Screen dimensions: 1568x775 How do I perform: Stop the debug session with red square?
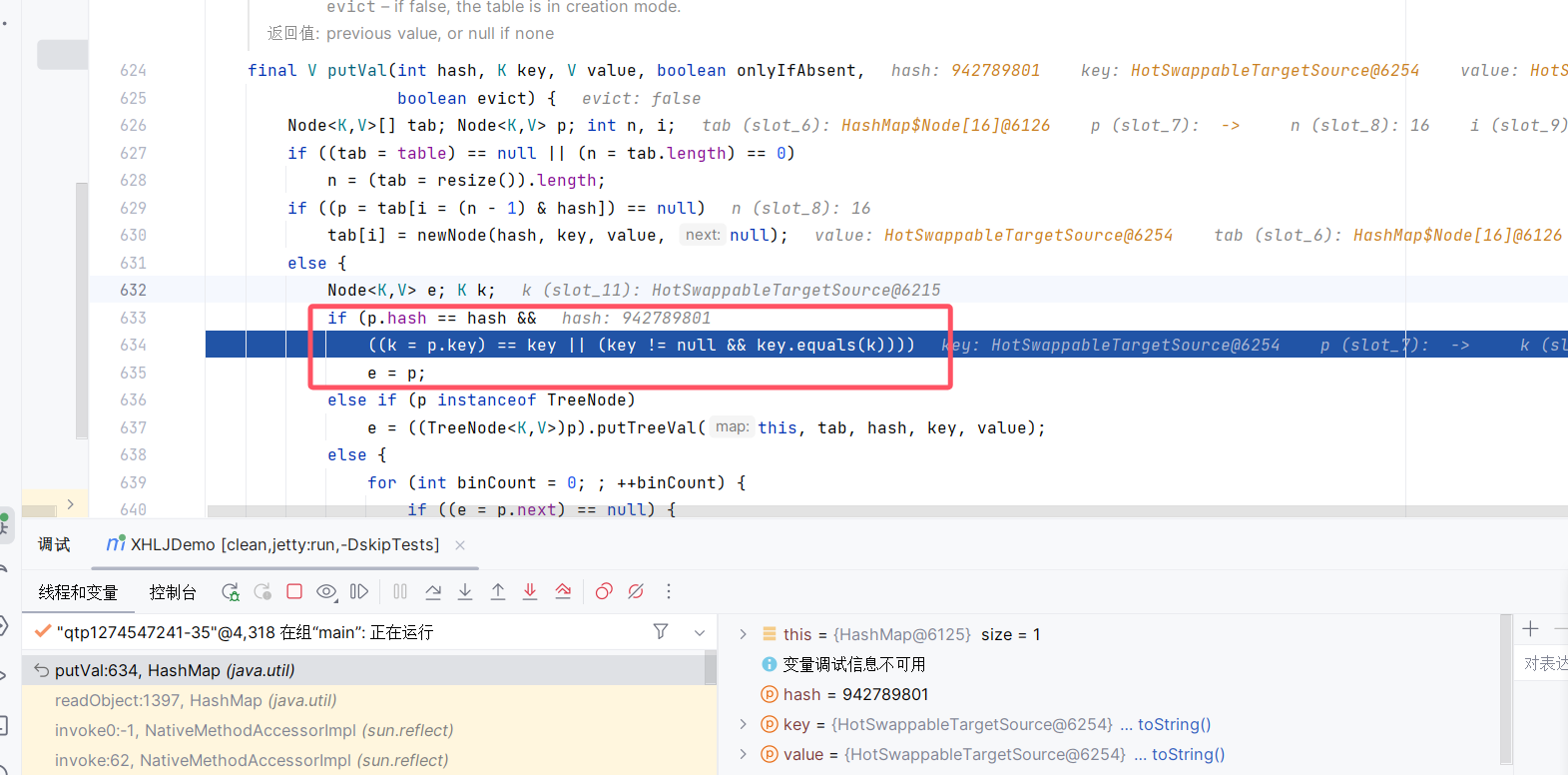[294, 591]
